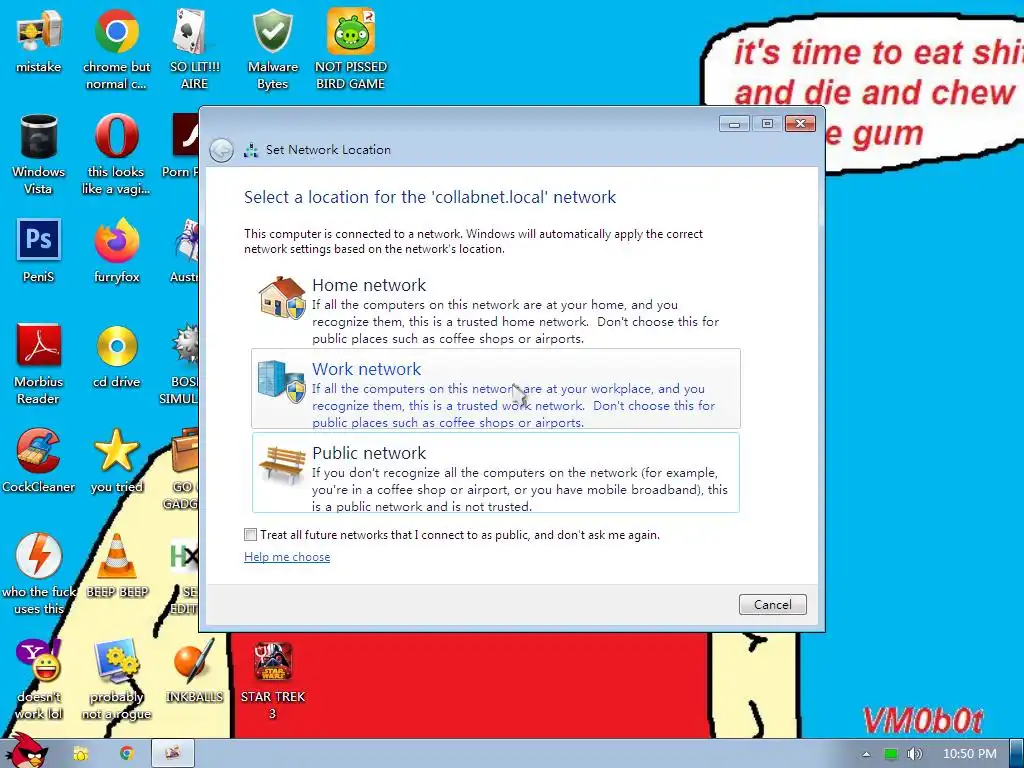Choose the Work network option

496,389
